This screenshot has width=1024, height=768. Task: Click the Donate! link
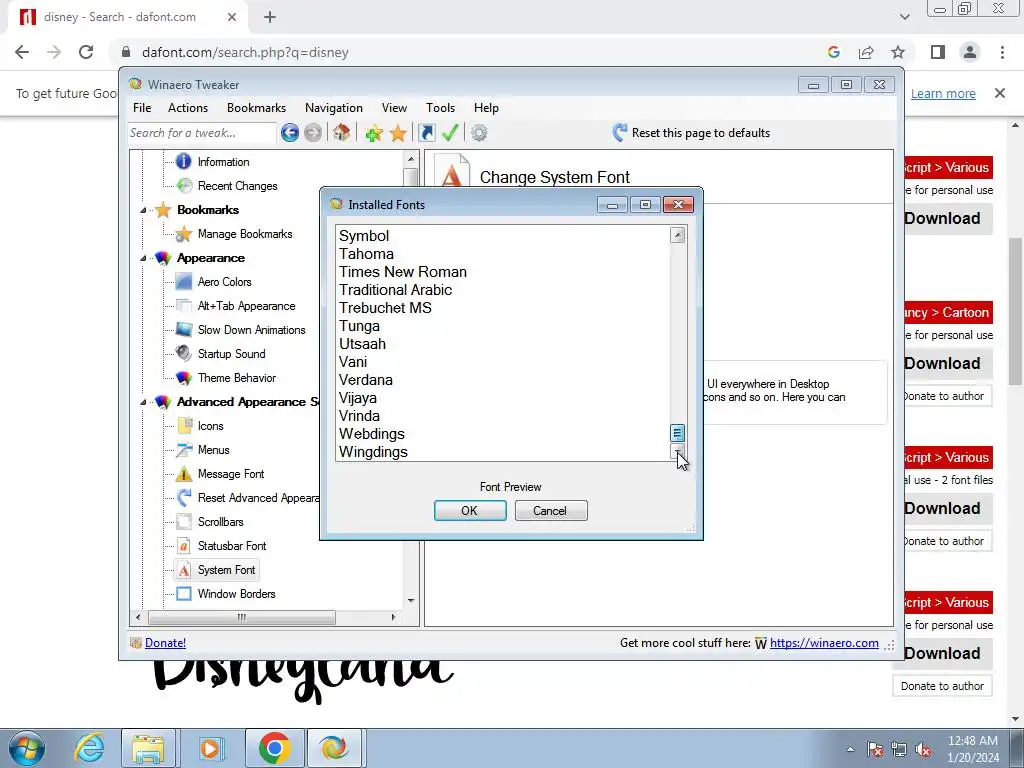click(x=165, y=643)
